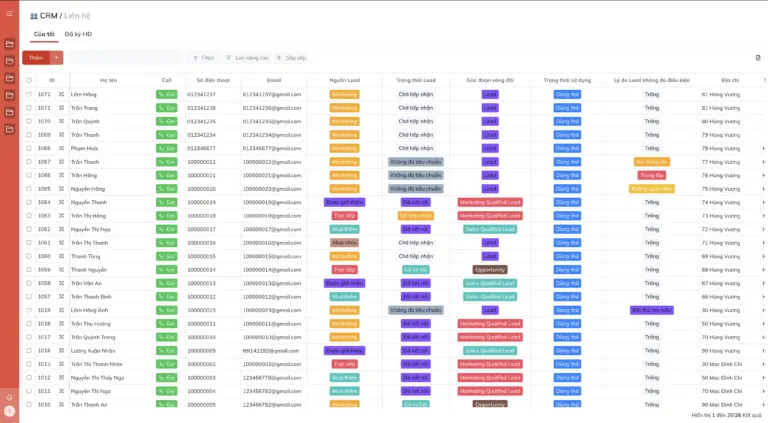This screenshot has width=768, height=423.
Task: Open record detail icon for ID 1011
Action: (62, 391)
